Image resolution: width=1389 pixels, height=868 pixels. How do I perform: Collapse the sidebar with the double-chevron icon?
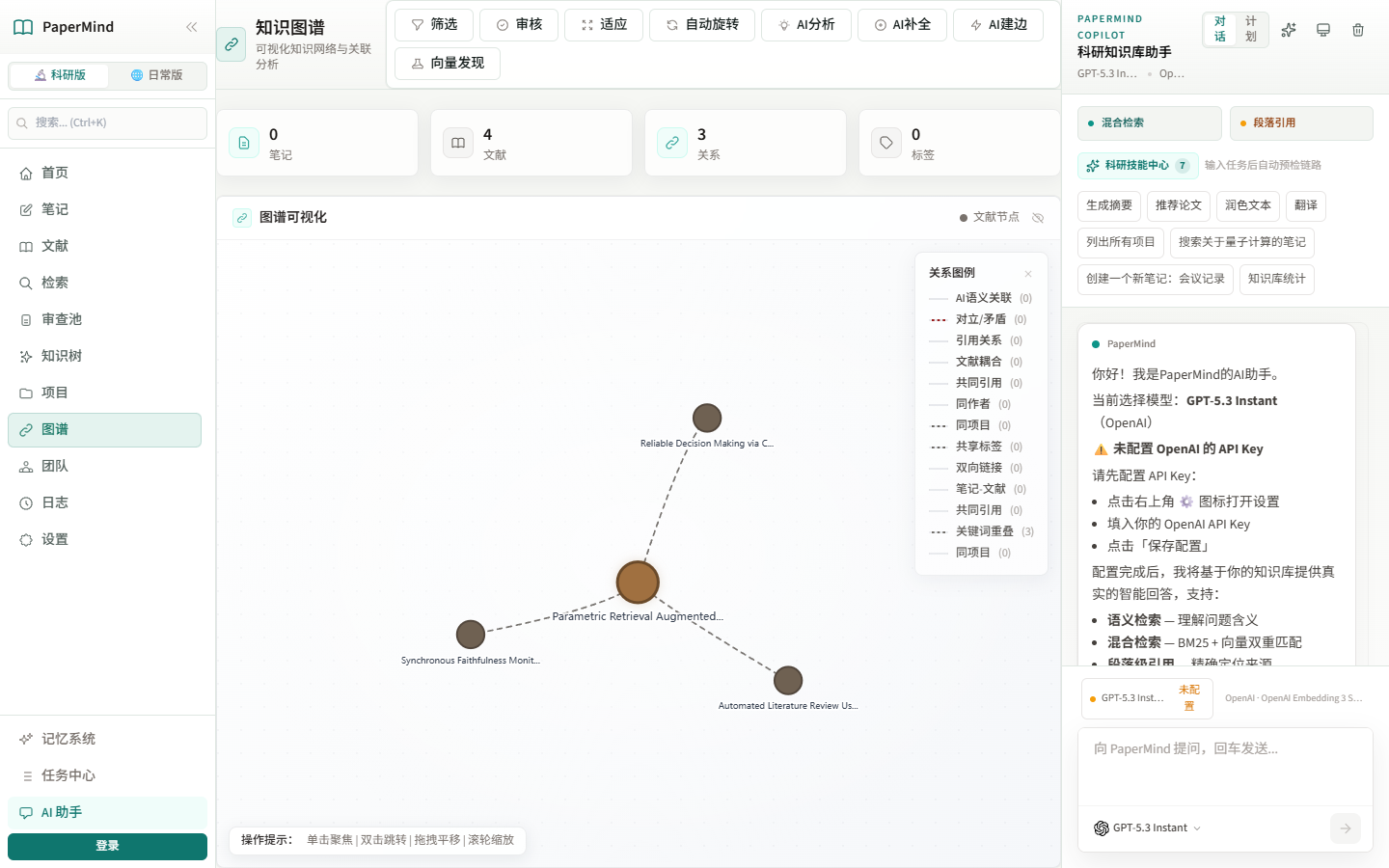pyautogui.click(x=191, y=27)
